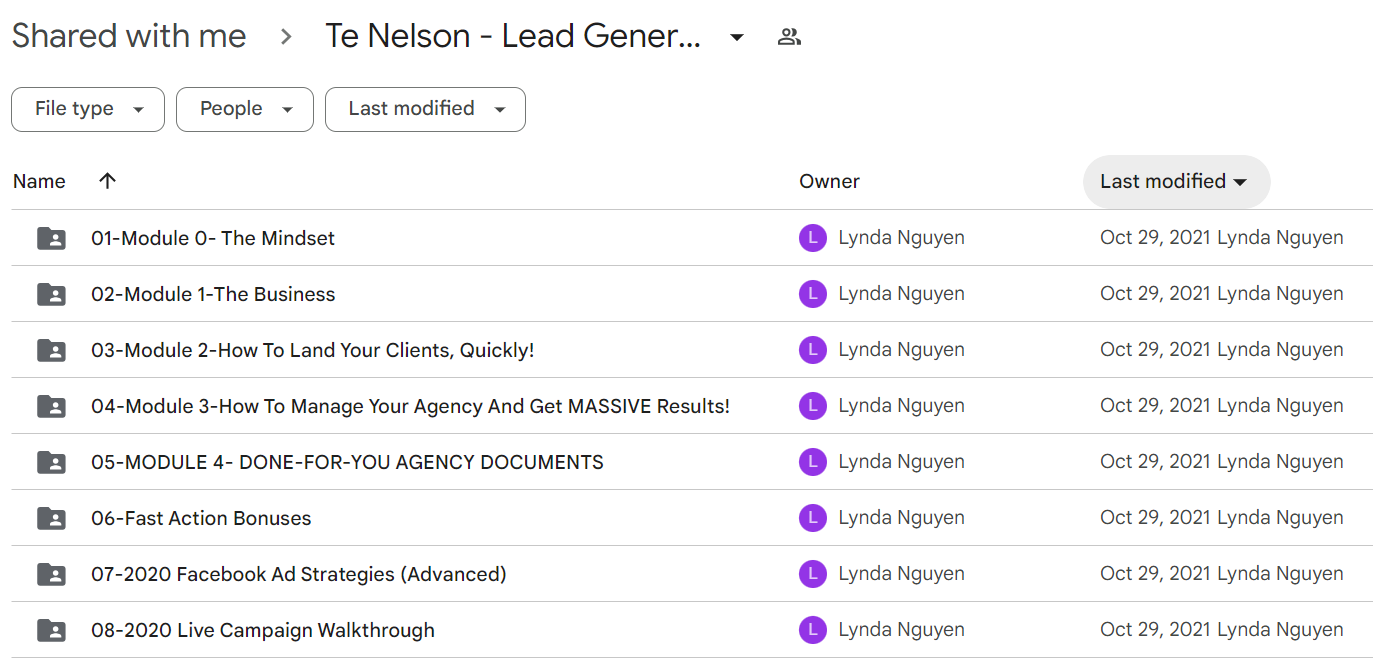Click the folder icon for 04-Module 3
This screenshot has height=658, width=1373.
pos(51,406)
